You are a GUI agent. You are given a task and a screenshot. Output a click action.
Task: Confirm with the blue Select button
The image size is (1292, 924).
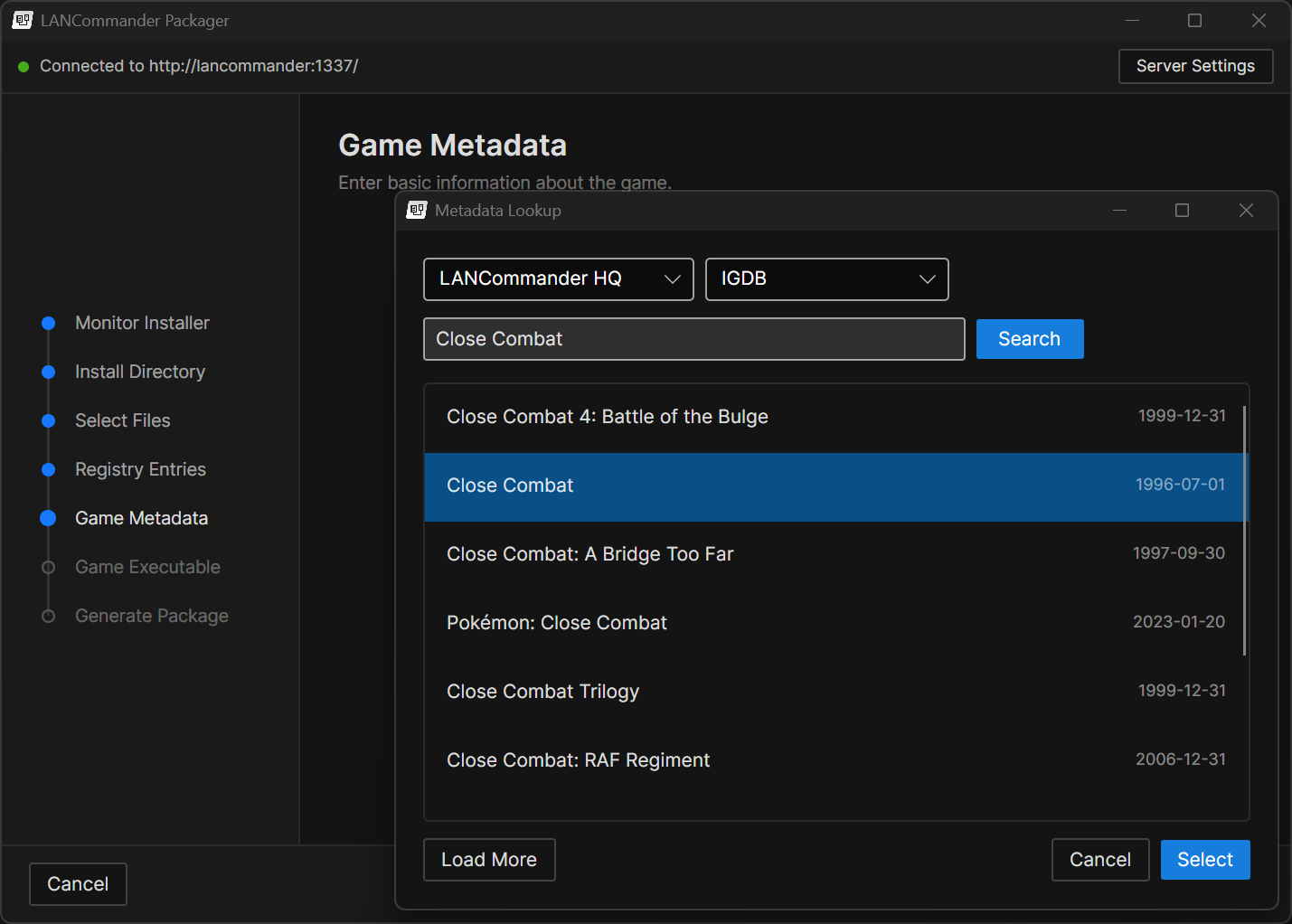tap(1205, 860)
